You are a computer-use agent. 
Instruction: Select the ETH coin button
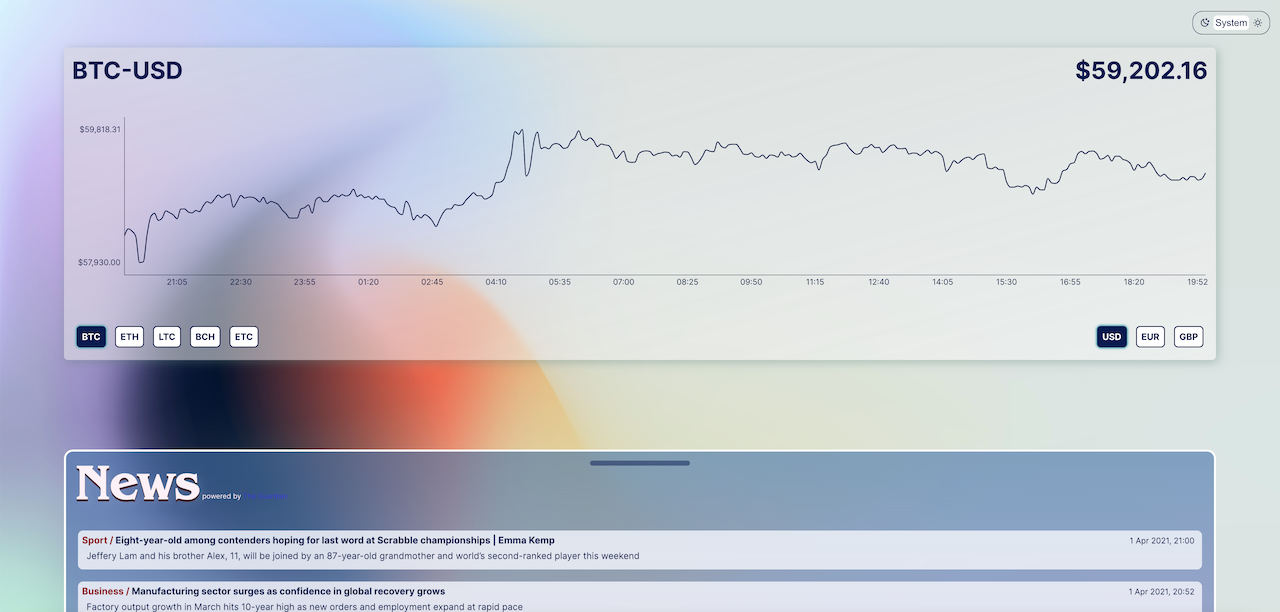(x=130, y=337)
